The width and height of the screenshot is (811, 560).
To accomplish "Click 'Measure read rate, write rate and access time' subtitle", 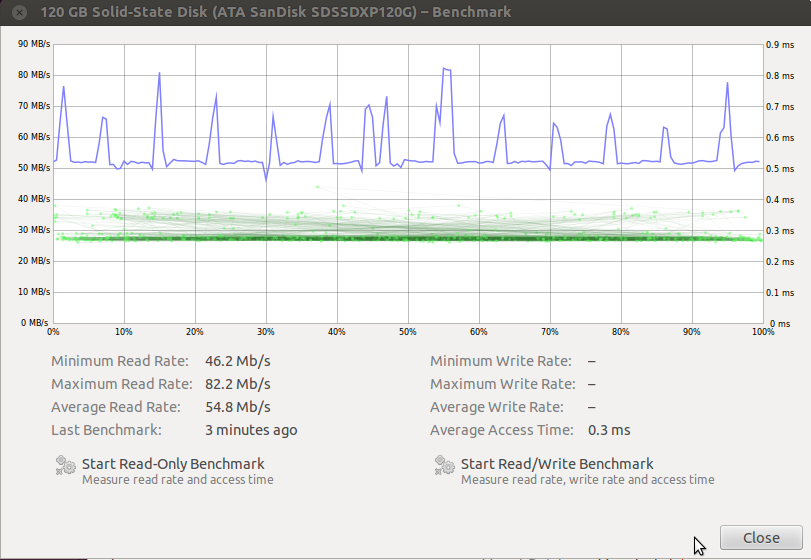I will [x=587, y=480].
